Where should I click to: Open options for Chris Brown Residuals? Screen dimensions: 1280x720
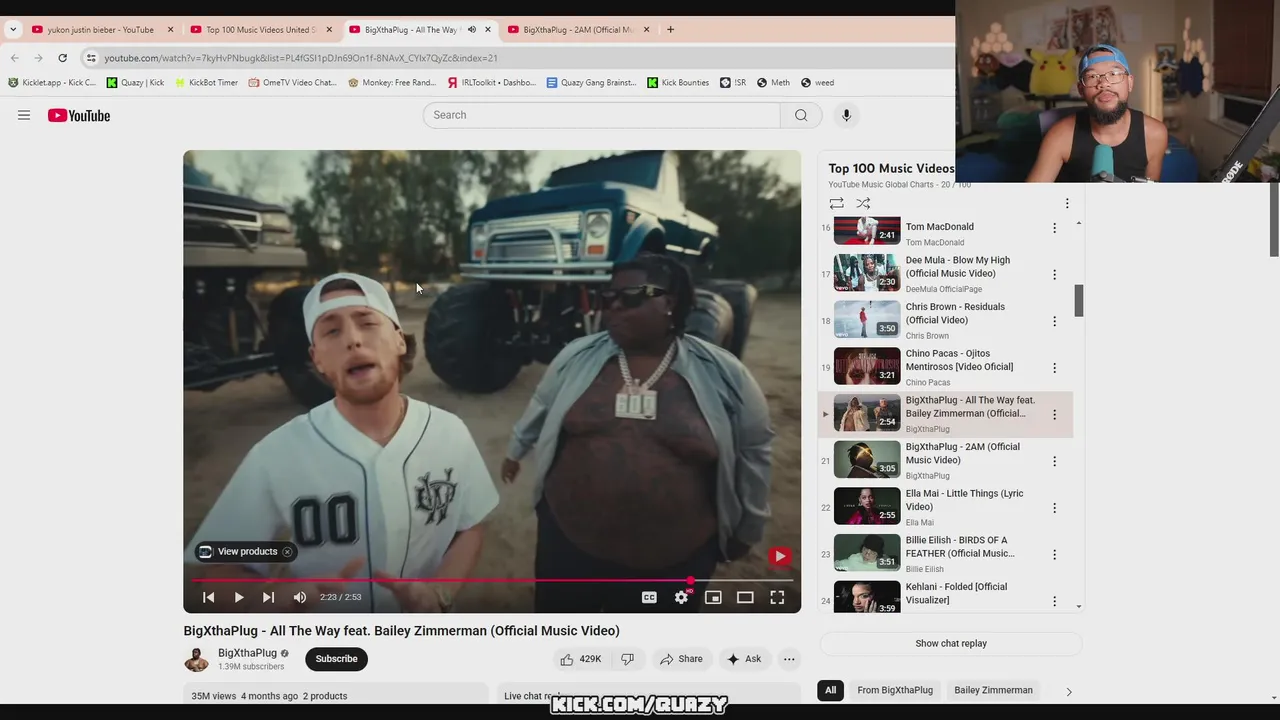pyautogui.click(x=1054, y=321)
